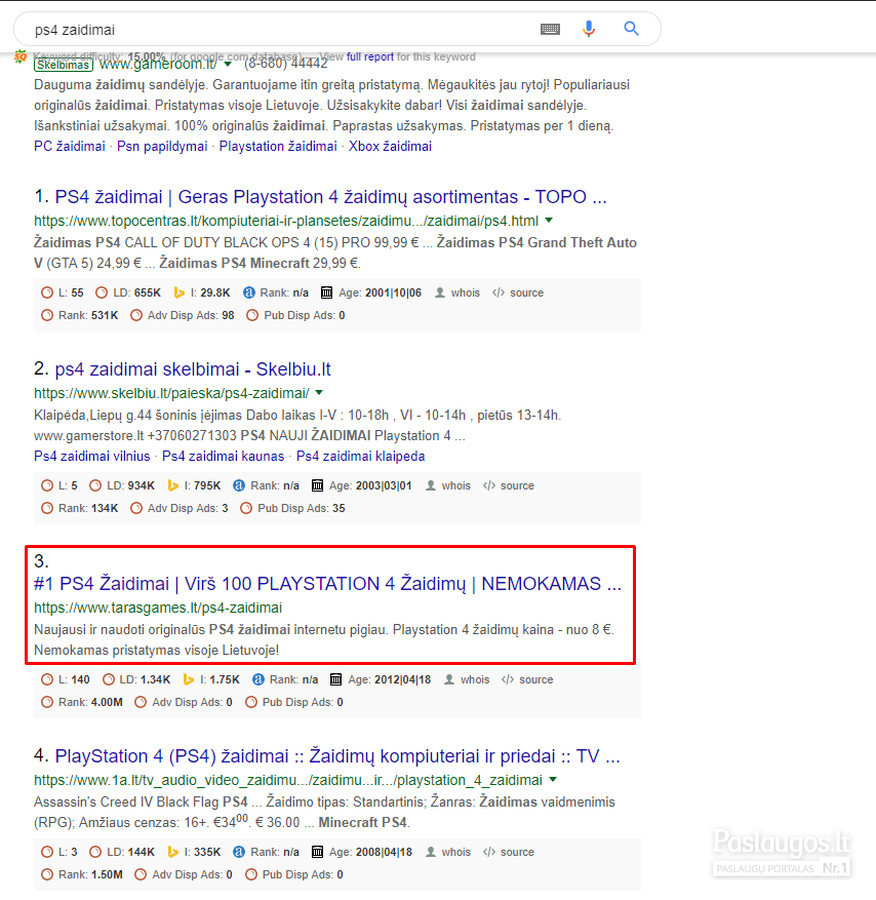Open the 'full report' keyword link
Viewport: 876px width, 900px height.
[x=370, y=57]
